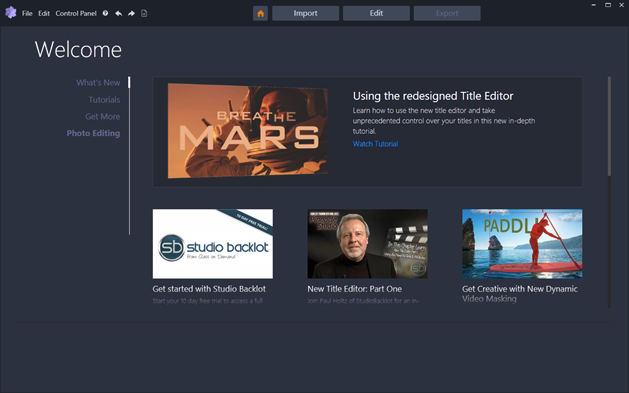Switch to the Import tab
This screenshot has height=393, width=629.
(x=305, y=13)
